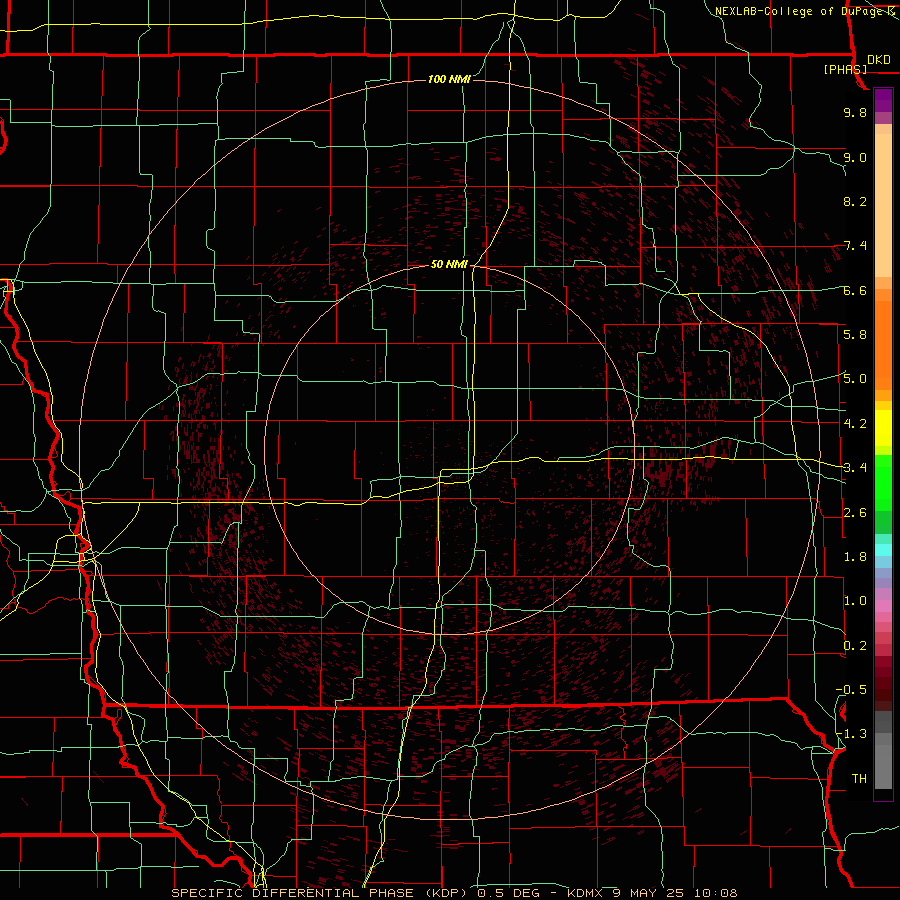Pick the pink swatch on the color scale
Viewport: 900px width, 900px height.
point(883,606)
